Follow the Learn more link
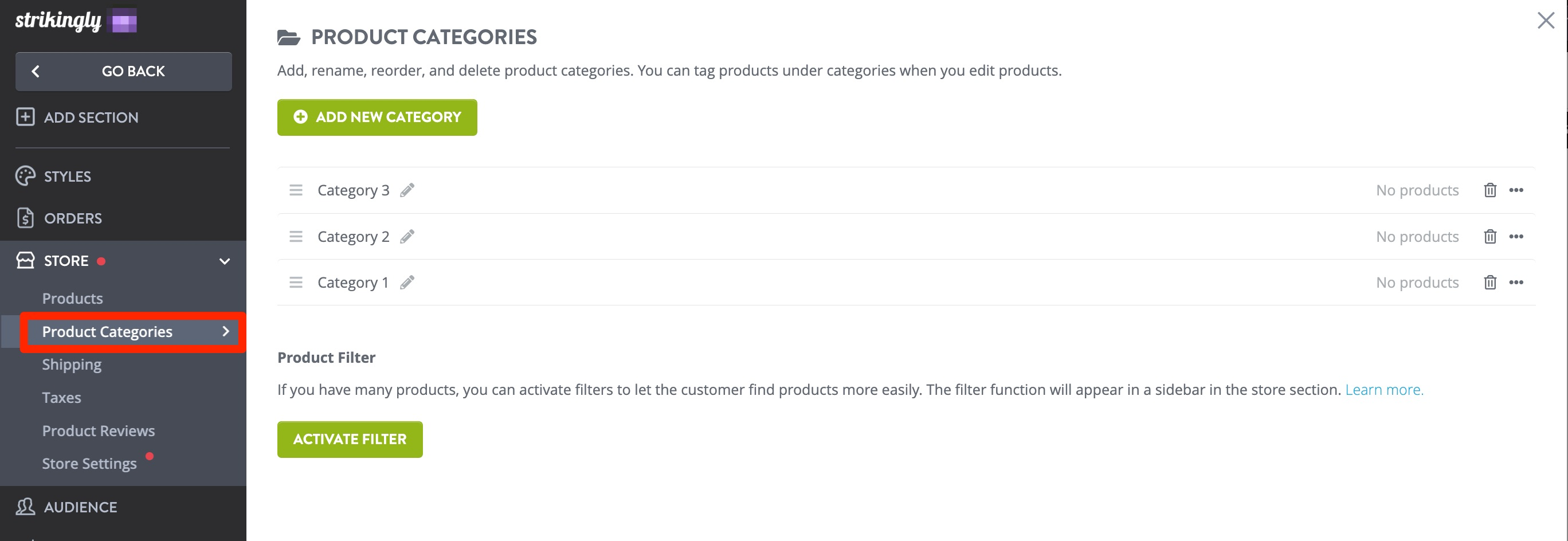Screen dimensions: 1568x541 click(1383, 390)
